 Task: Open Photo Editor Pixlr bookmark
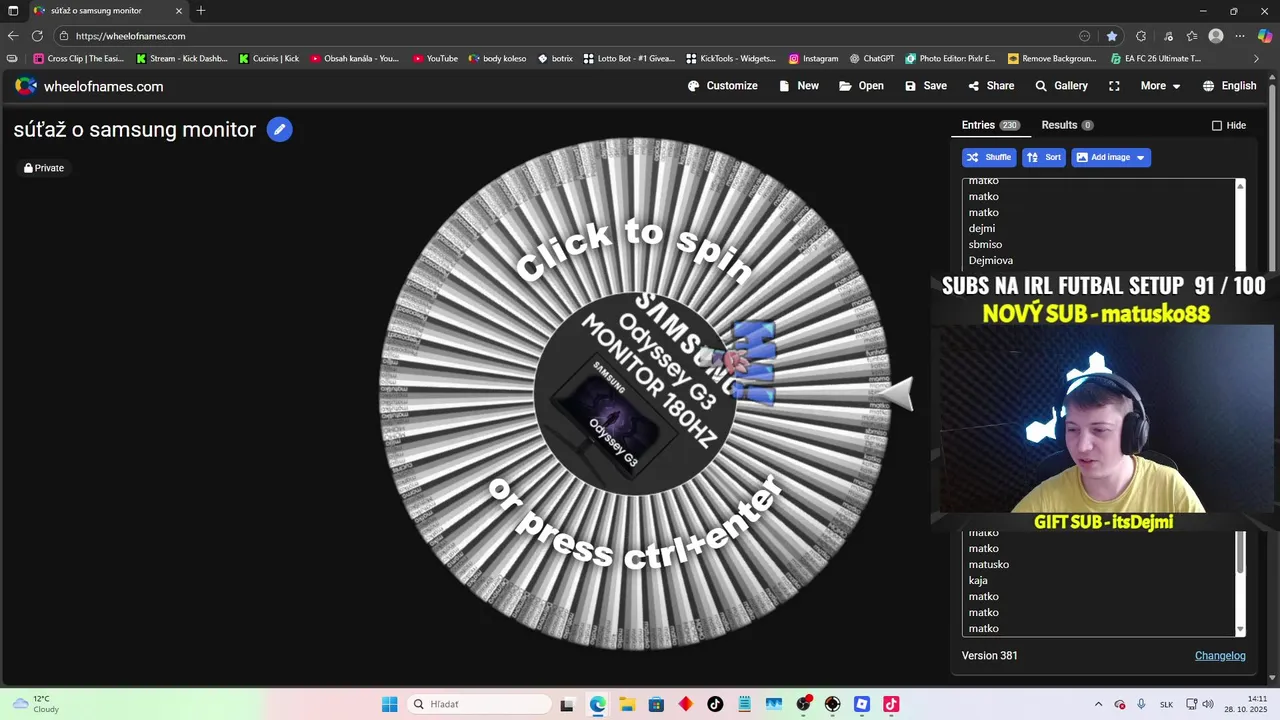click(951, 58)
